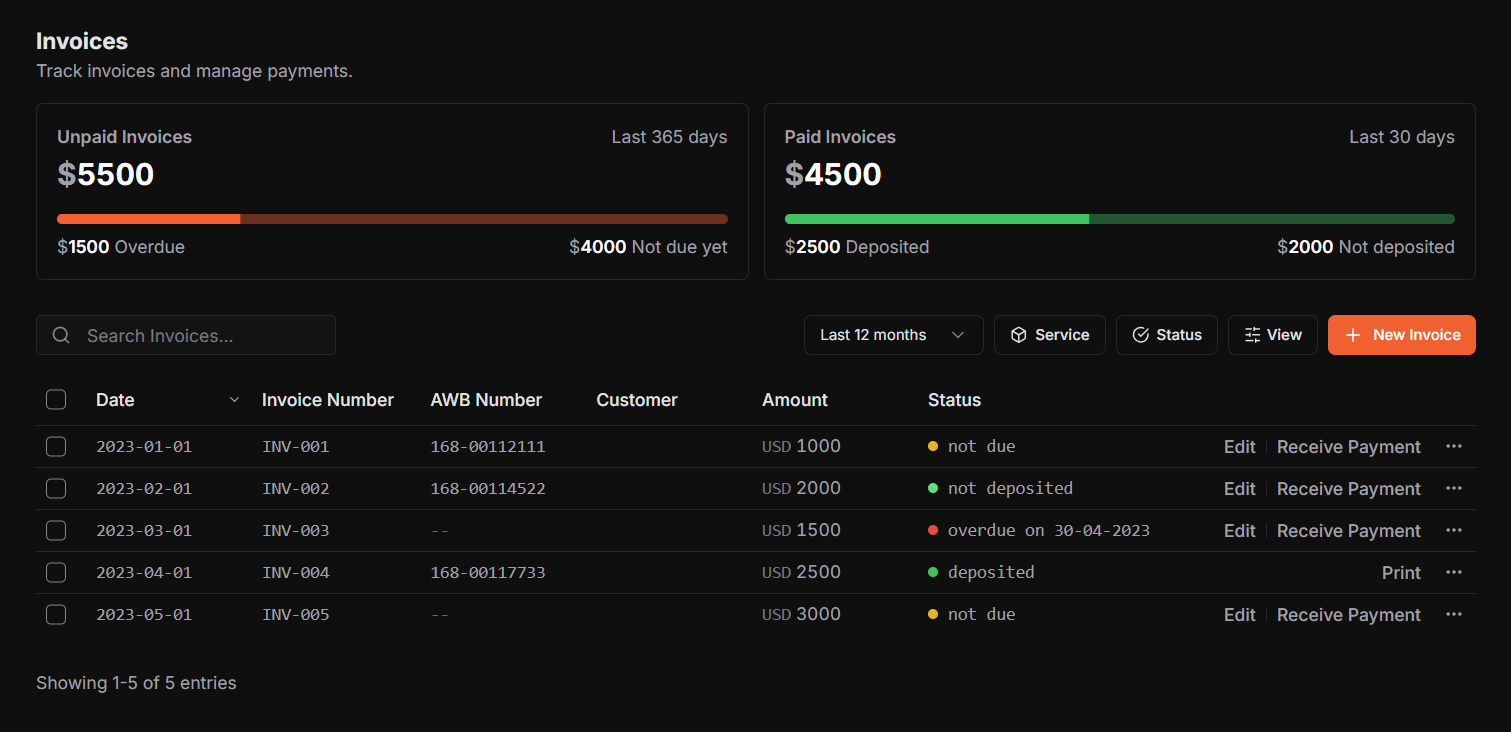The width and height of the screenshot is (1511, 732).
Task: Click the overdue progress bar segment
Action: click(x=148, y=218)
